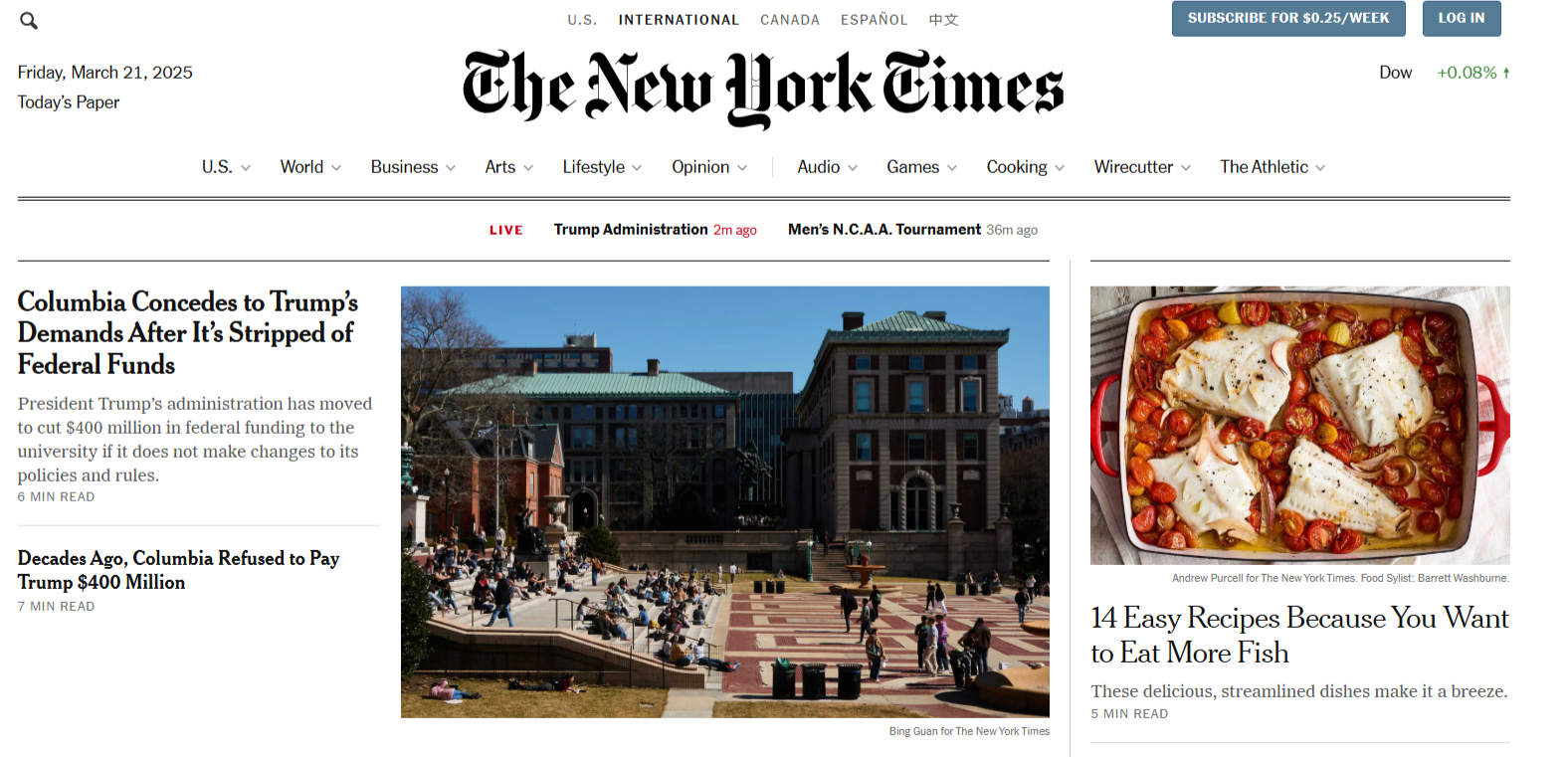
Task: Open the Opinion navigation menu
Action: pos(709,167)
